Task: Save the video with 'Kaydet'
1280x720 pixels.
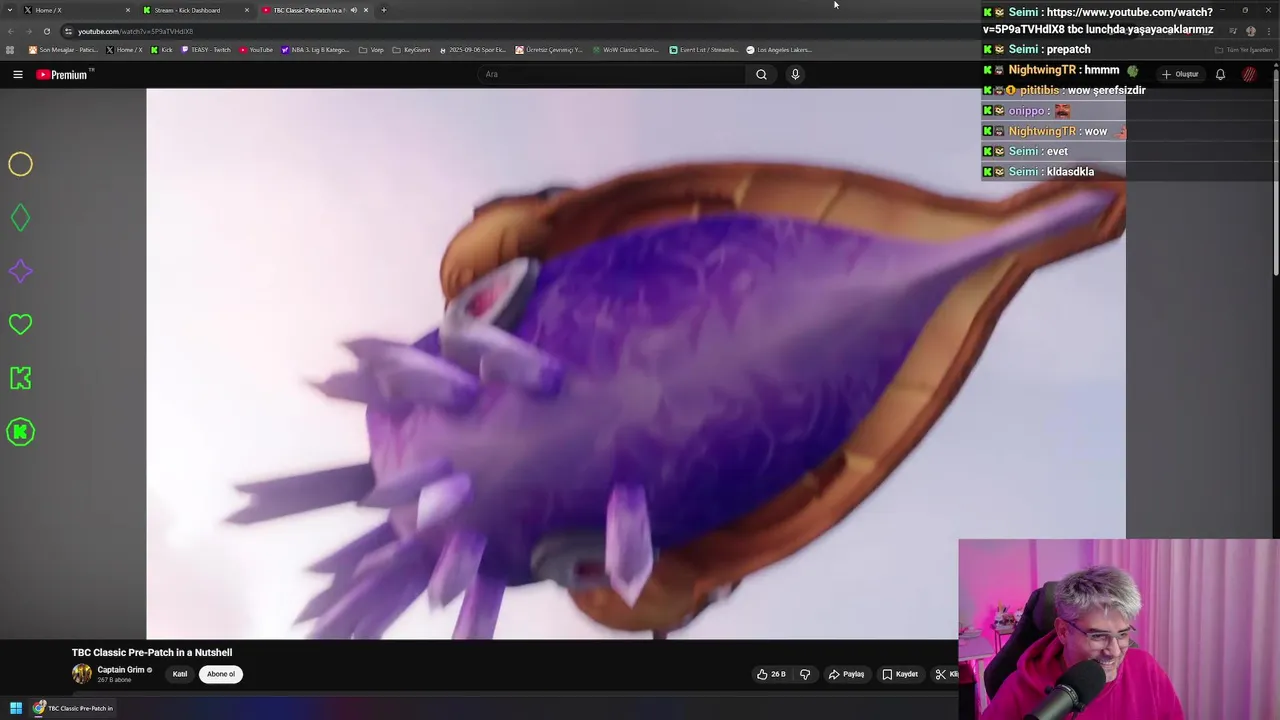Action: coord(900,674)
